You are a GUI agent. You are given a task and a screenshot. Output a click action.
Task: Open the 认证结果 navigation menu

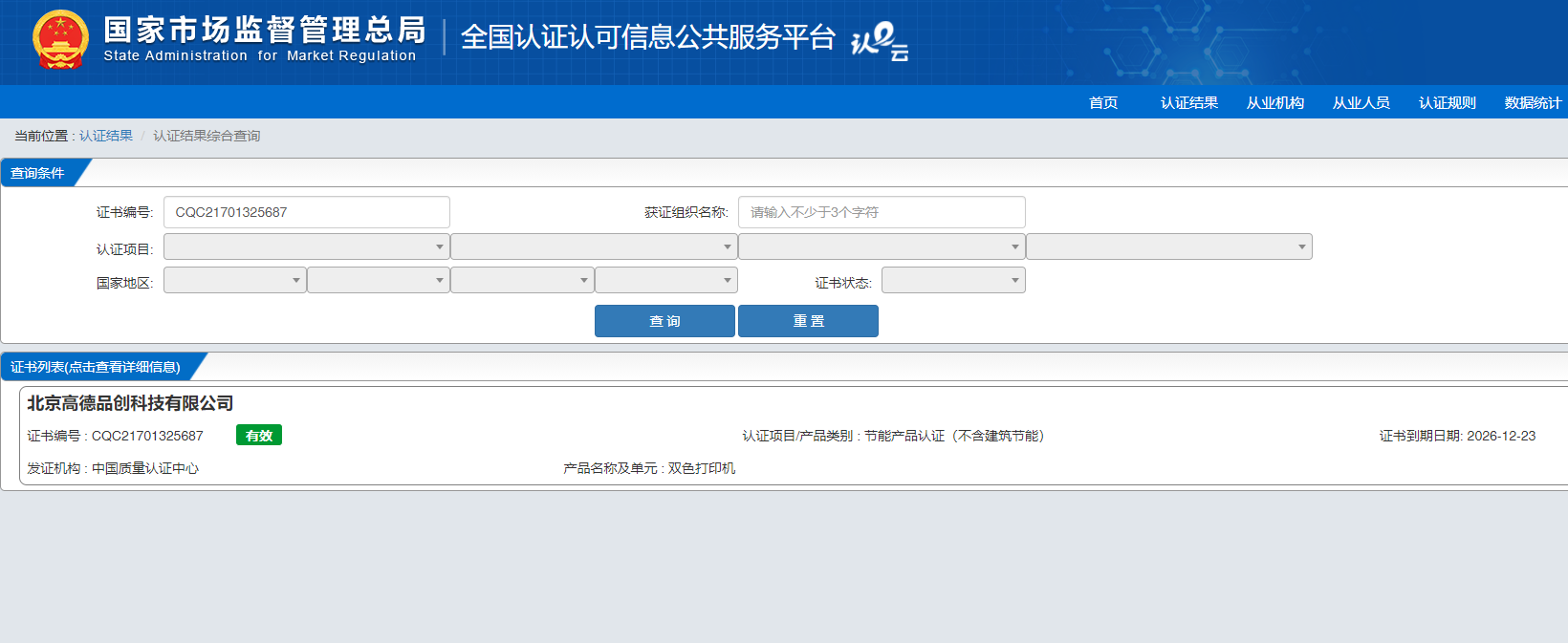tap(1189, 102)
